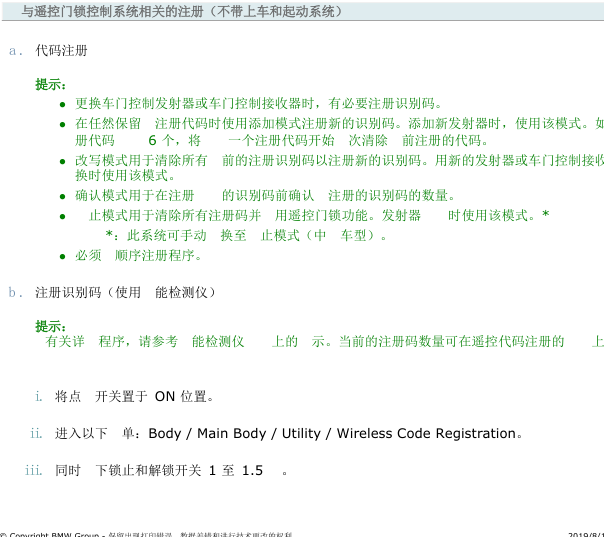Click the second green '提示:' label
The image size is (604, 537).
tap(50, 326)
